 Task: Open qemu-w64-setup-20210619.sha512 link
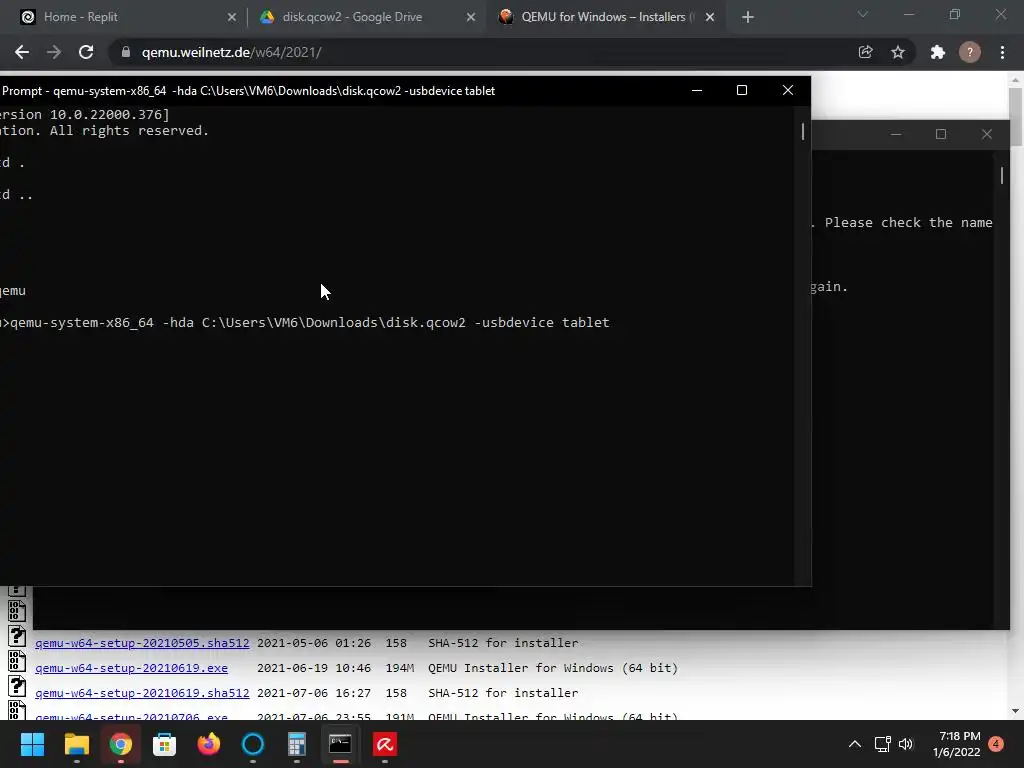pyautogui.click(x=142, y=693)
